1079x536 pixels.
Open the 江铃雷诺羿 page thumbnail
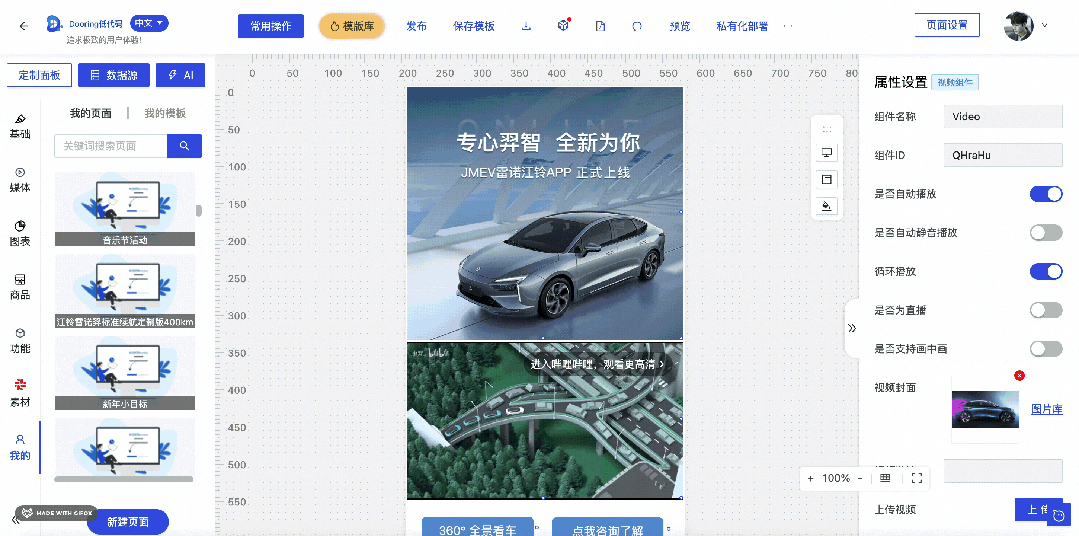click(x=125, y=291)
